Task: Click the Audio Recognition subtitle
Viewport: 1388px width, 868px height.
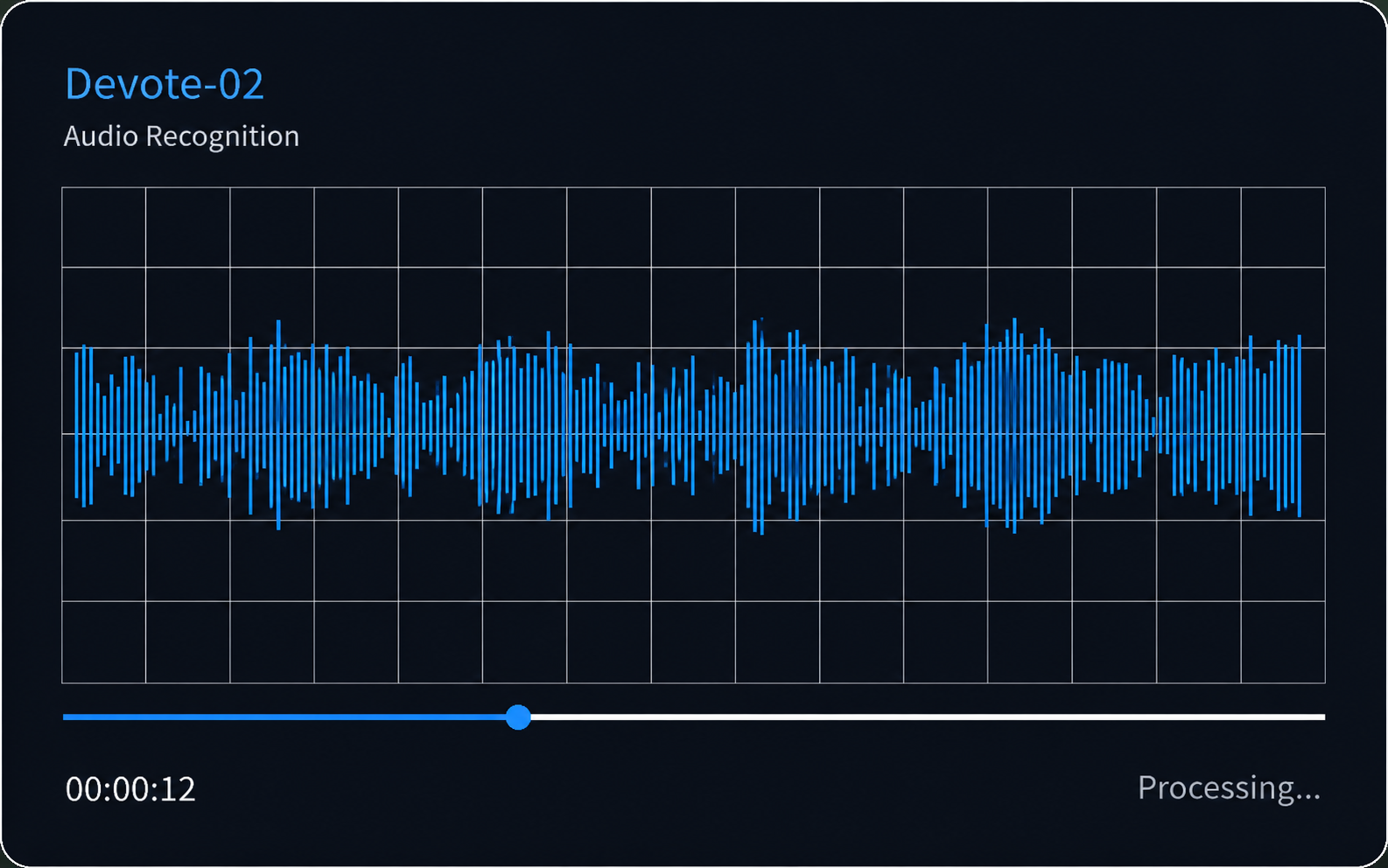Action: coord(181,136)
